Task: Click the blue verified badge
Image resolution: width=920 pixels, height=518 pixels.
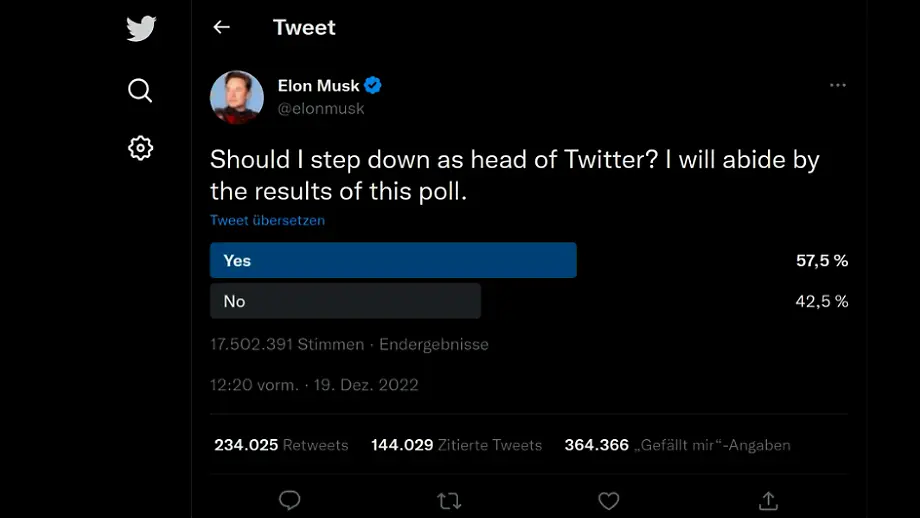Action: point(373,86)
